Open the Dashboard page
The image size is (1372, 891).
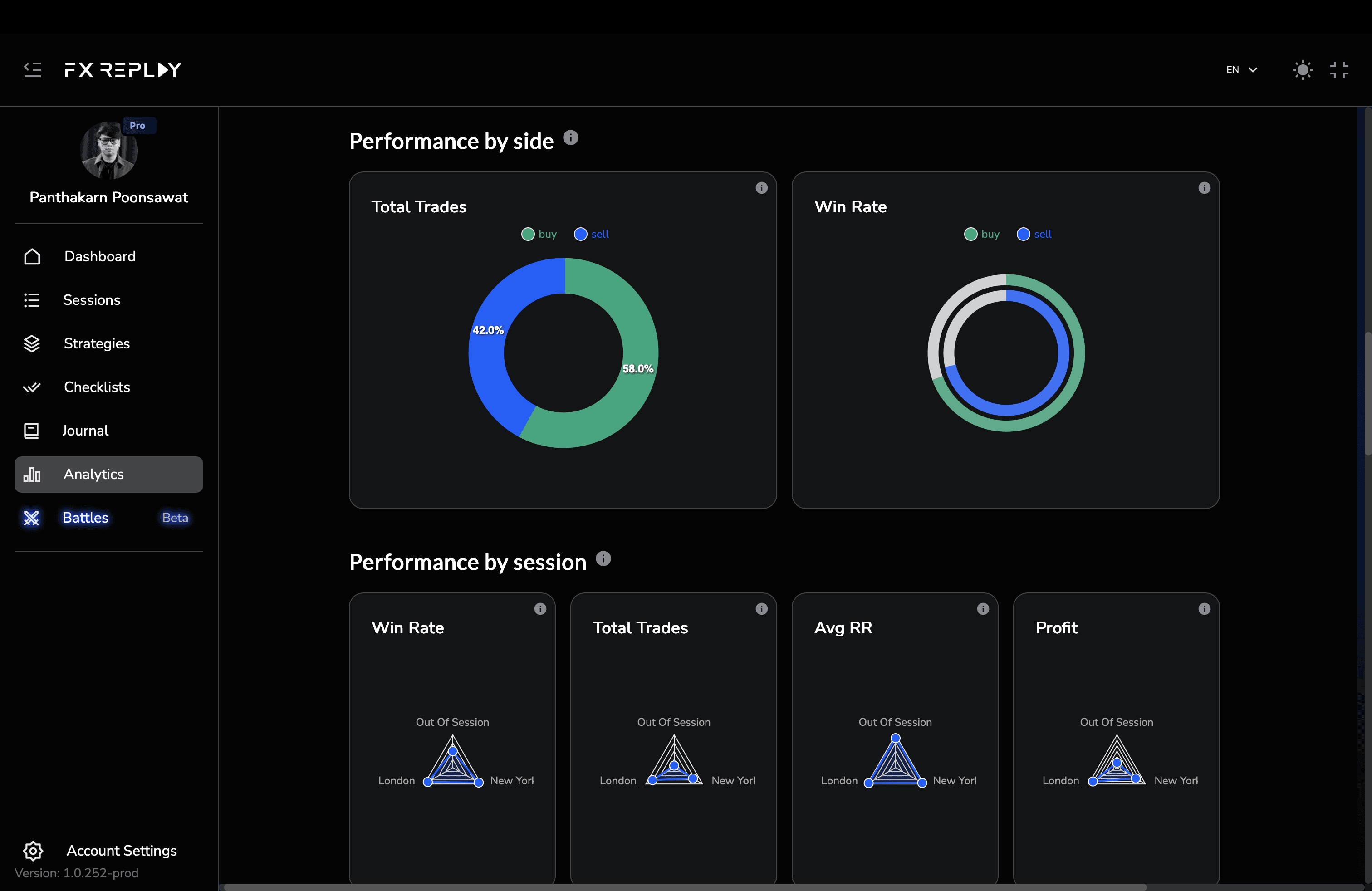pos(100,256)
